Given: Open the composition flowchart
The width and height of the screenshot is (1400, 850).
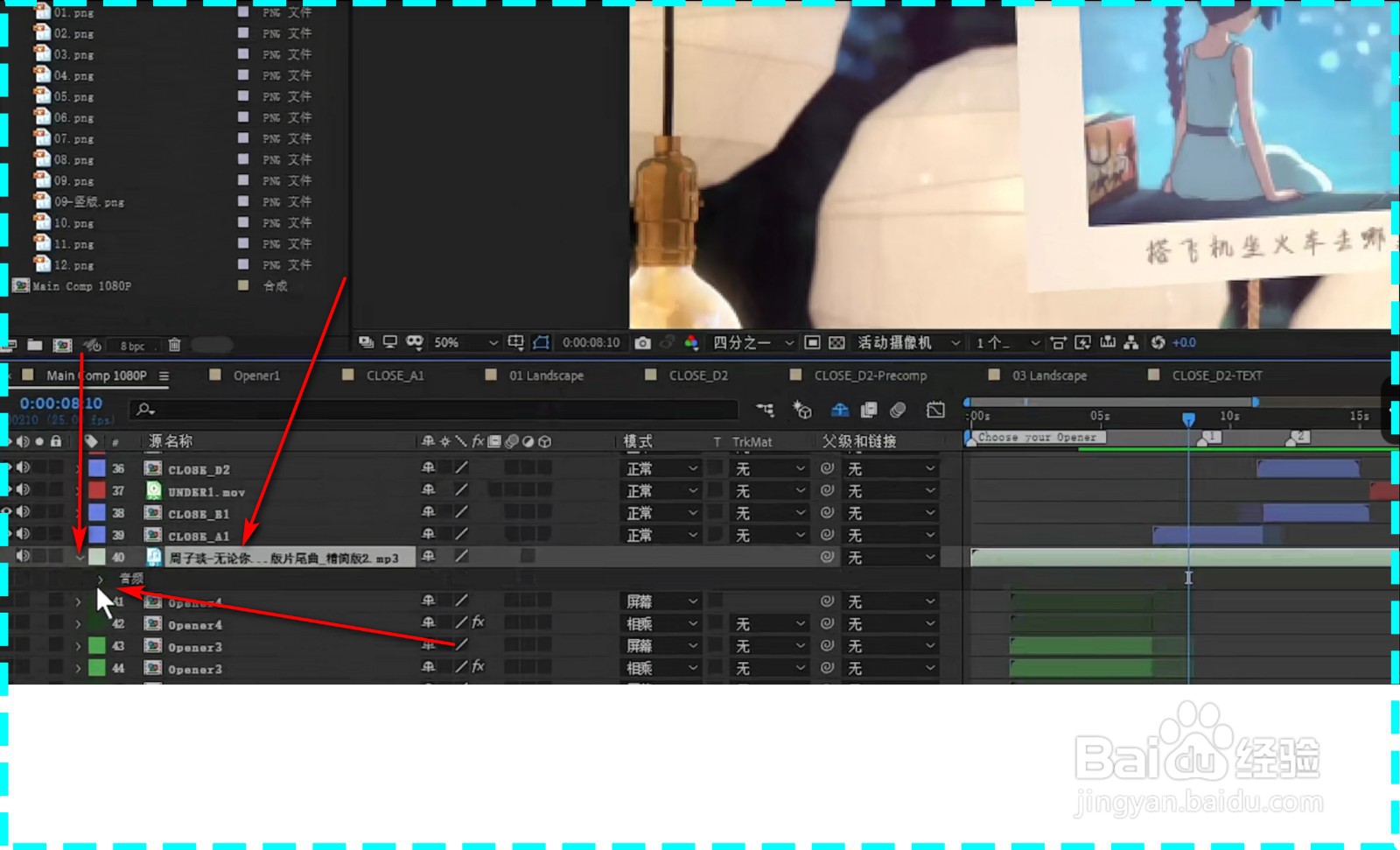Looking at the screenshot, I should tap(1131, 342).
